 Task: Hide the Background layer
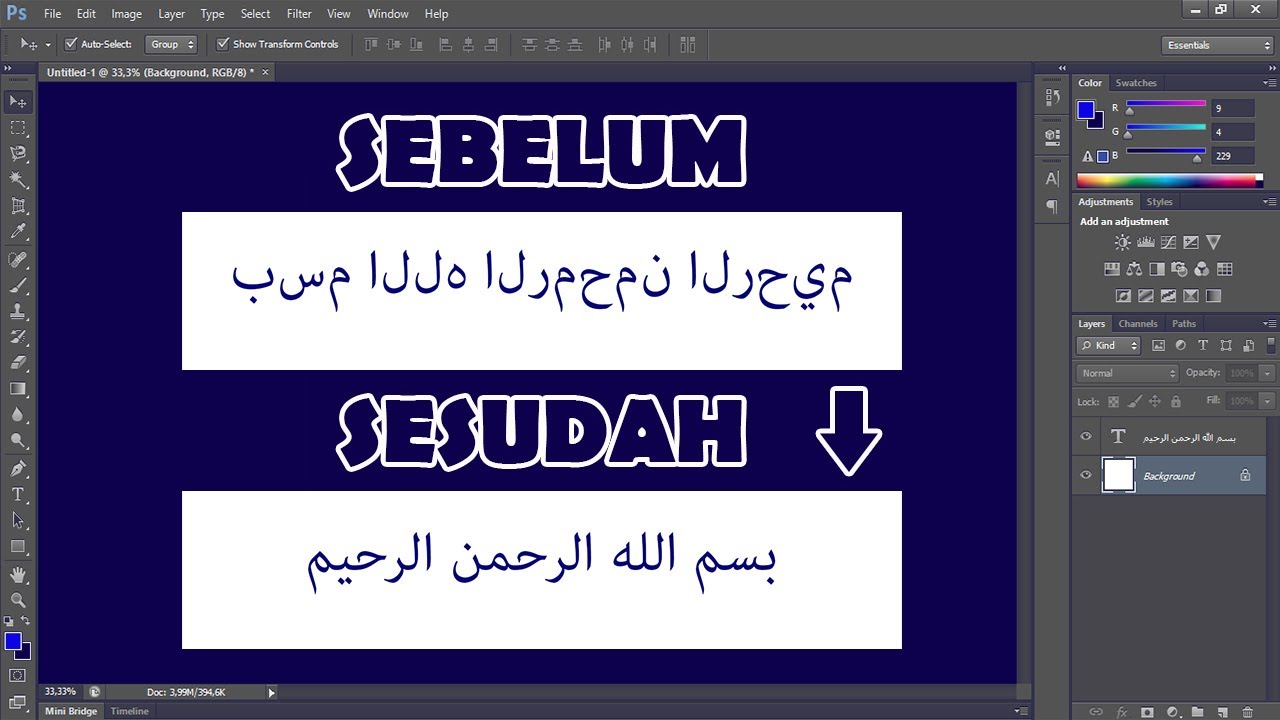[1086, 475]
